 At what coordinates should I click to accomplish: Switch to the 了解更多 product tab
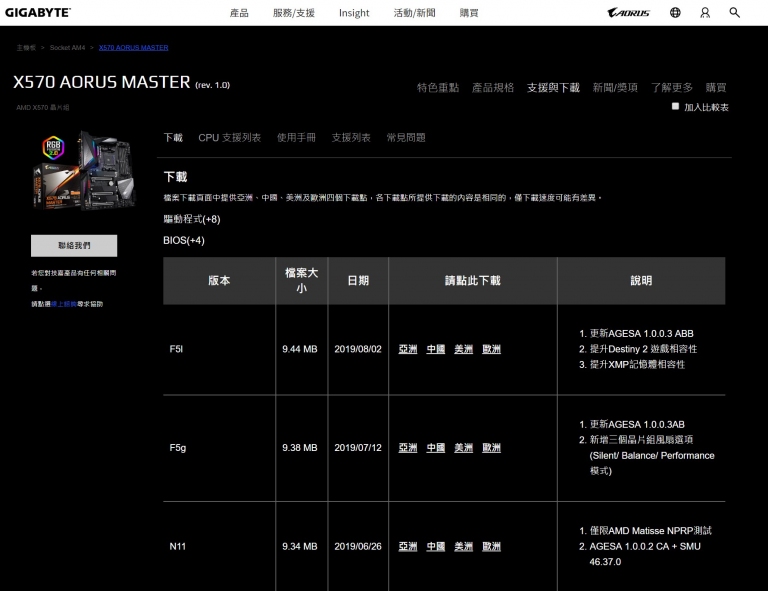[x=672, y=88]
